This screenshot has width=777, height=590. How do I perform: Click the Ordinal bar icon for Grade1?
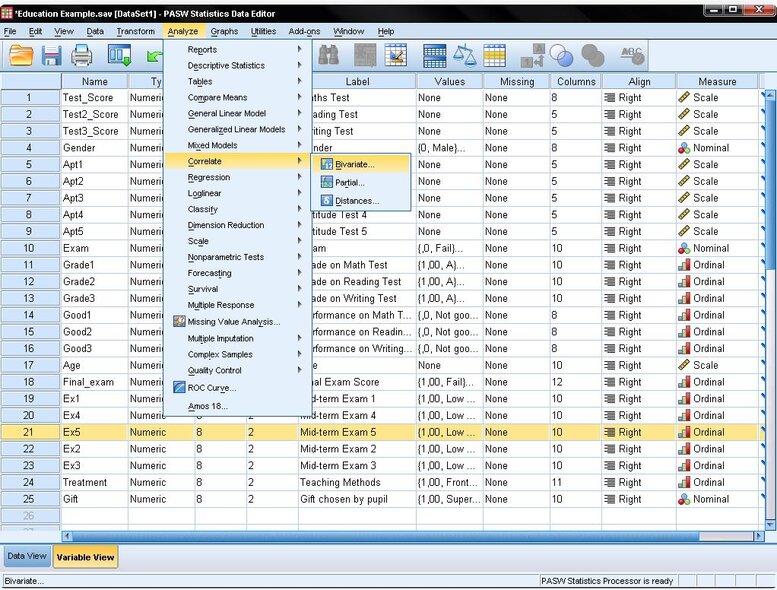[684, 265]
